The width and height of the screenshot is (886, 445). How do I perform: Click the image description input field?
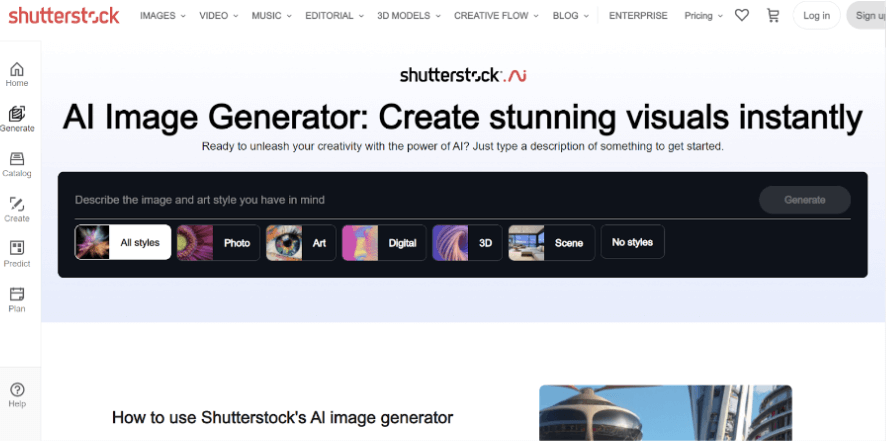(410, 200)
